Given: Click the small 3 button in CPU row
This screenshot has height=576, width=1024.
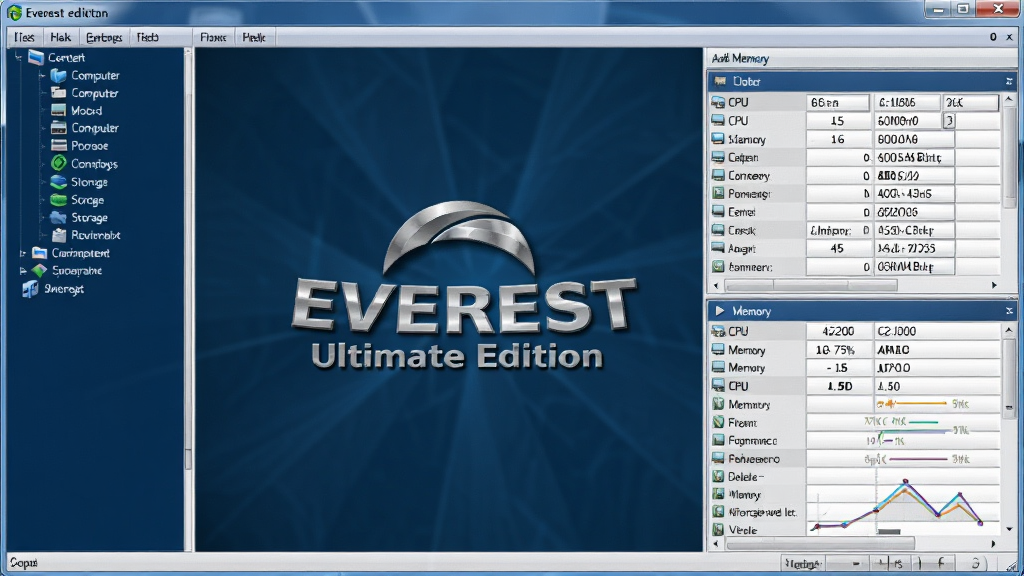Looking at the screenshot, I should click(x=950, y=120).
